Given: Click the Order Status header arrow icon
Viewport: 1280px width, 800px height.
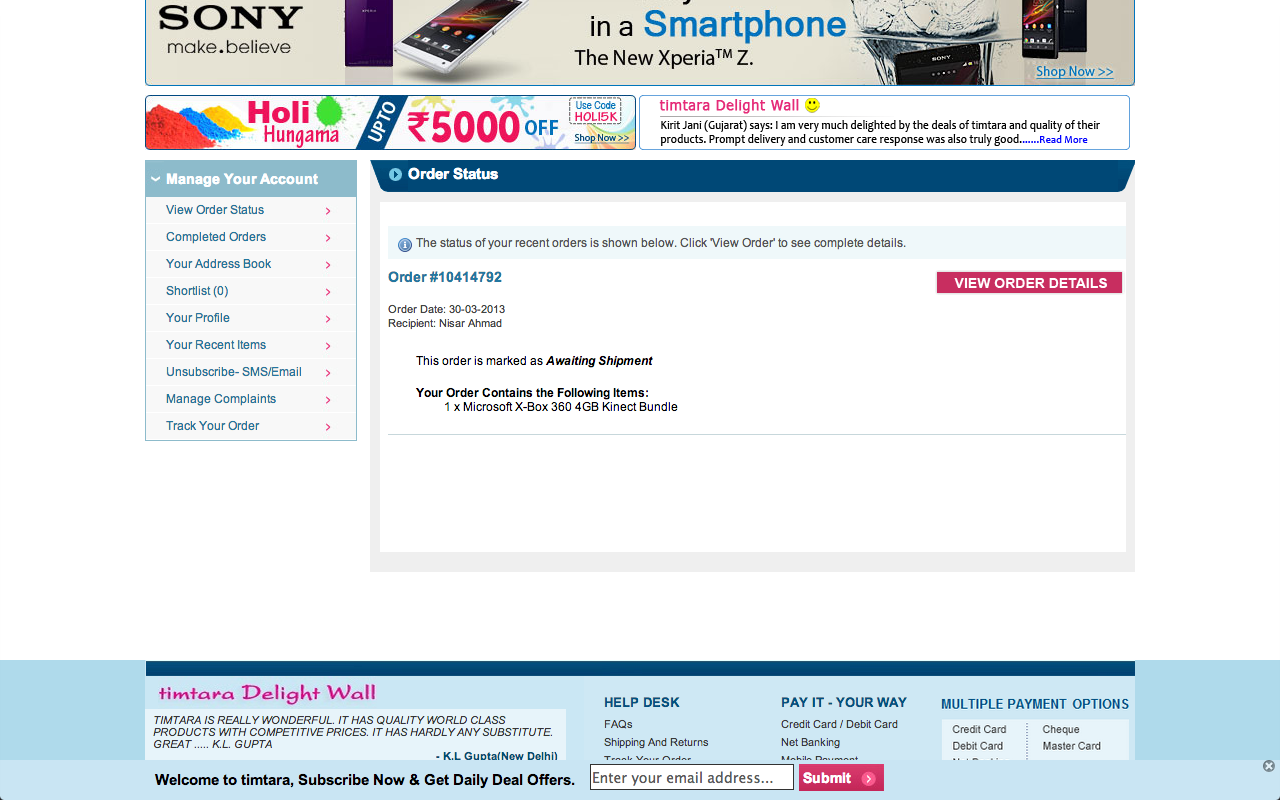Looking at the screenshot, I should (x=395, y=174).
